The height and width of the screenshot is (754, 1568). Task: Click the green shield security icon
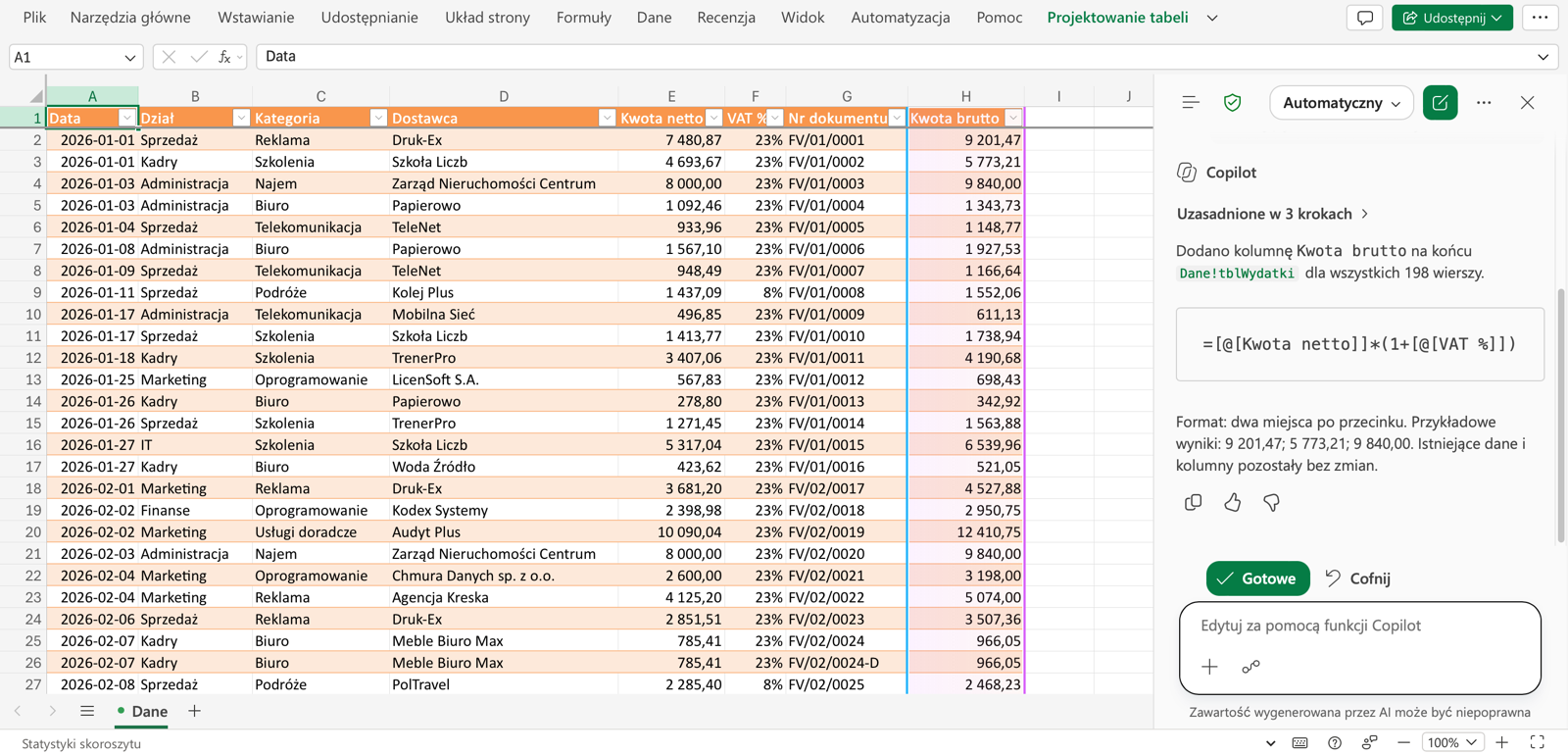point(1233,103)
